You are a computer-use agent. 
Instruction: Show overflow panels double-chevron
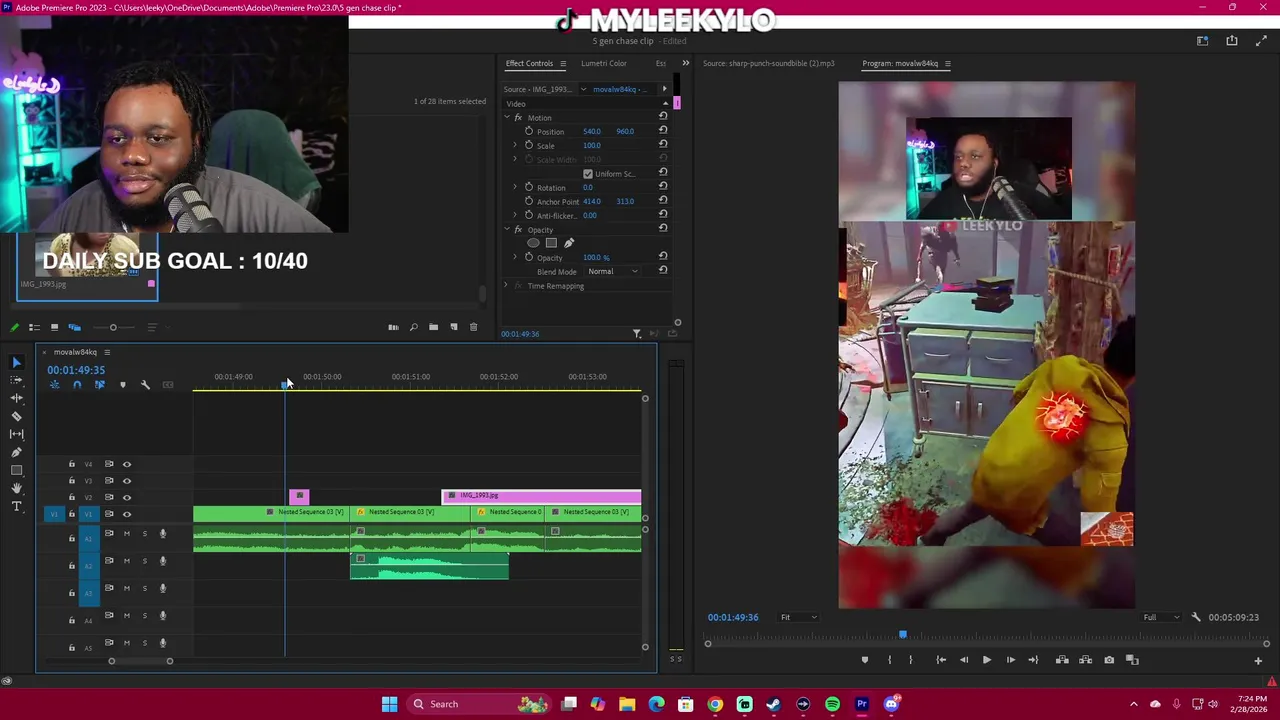pyautogui.click(x=685, y=63)
